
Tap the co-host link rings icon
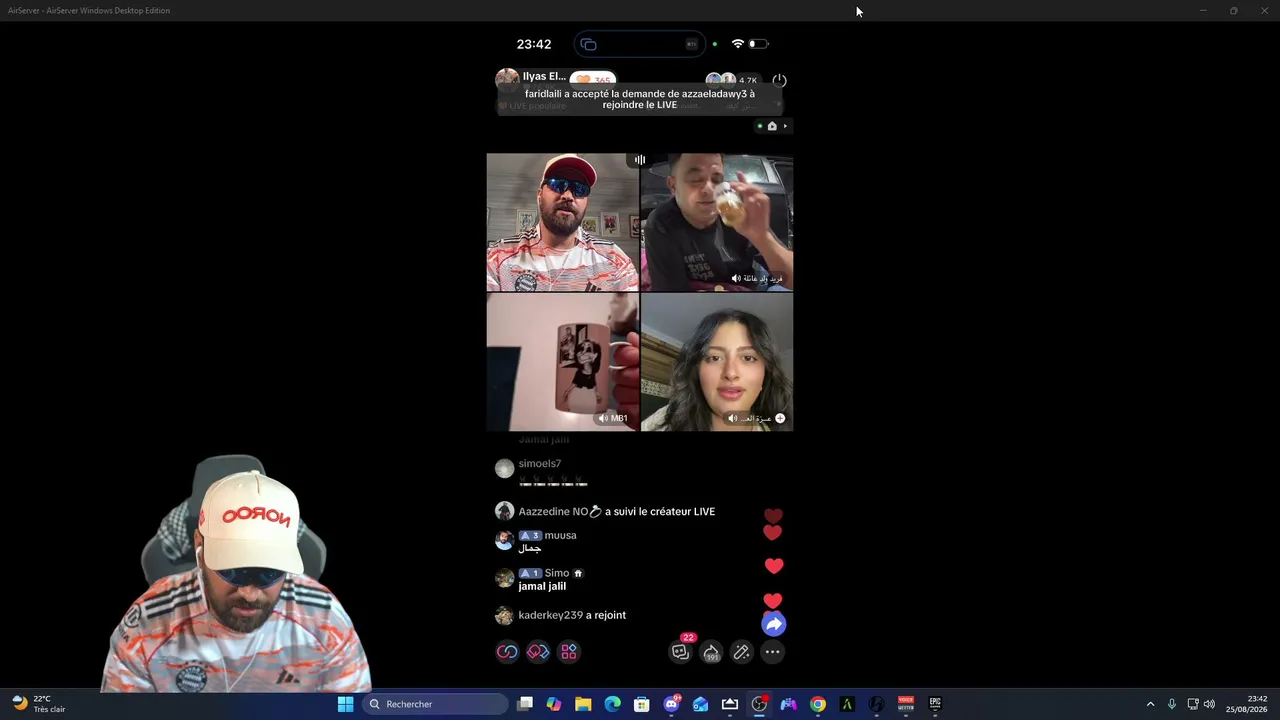click(507, 652)
